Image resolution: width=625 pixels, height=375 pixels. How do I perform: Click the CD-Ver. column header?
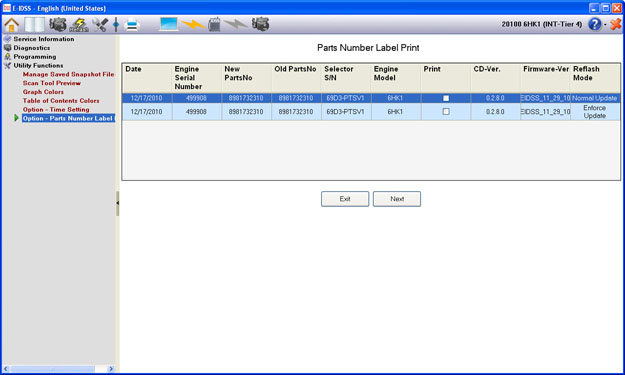[x=496, y=78]
